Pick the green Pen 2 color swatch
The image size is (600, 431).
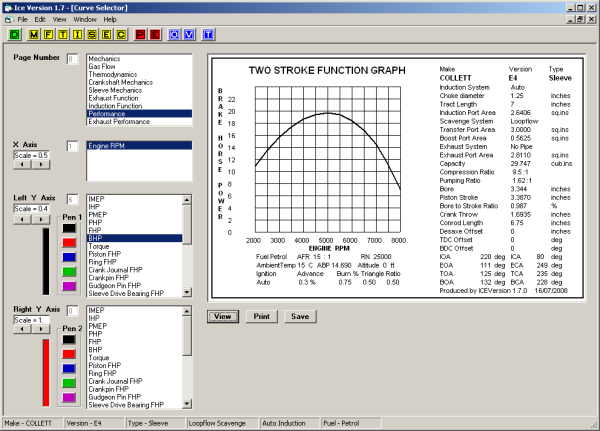[x=70, y=382]
